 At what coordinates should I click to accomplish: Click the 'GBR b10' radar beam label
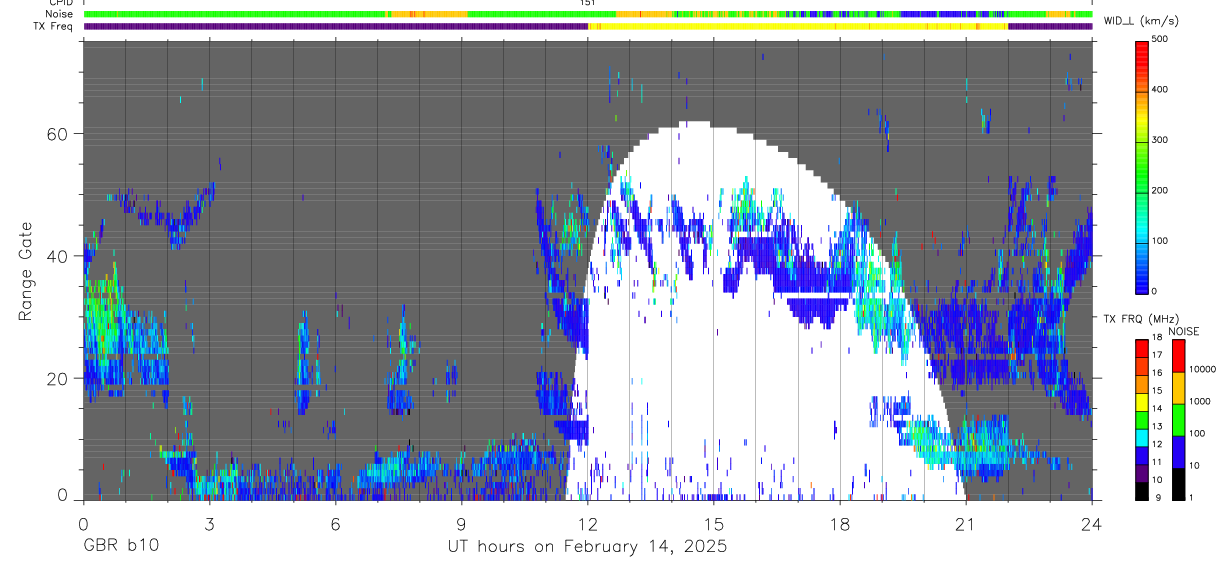coord(120,546)
